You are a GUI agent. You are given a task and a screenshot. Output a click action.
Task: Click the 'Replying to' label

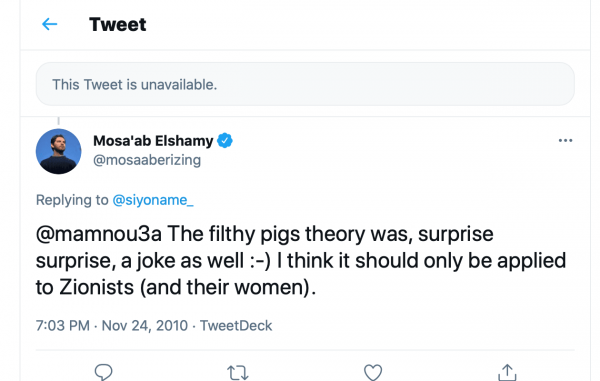pos(72,200)
